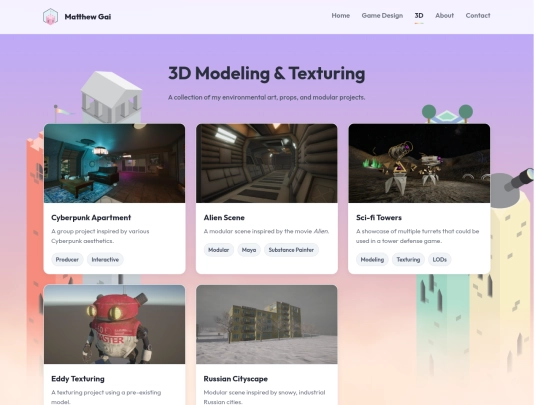Click the 'A collection of my environmental art' subtitle
The height and width of the screenshot is (405, 540).
click(267, 97)
